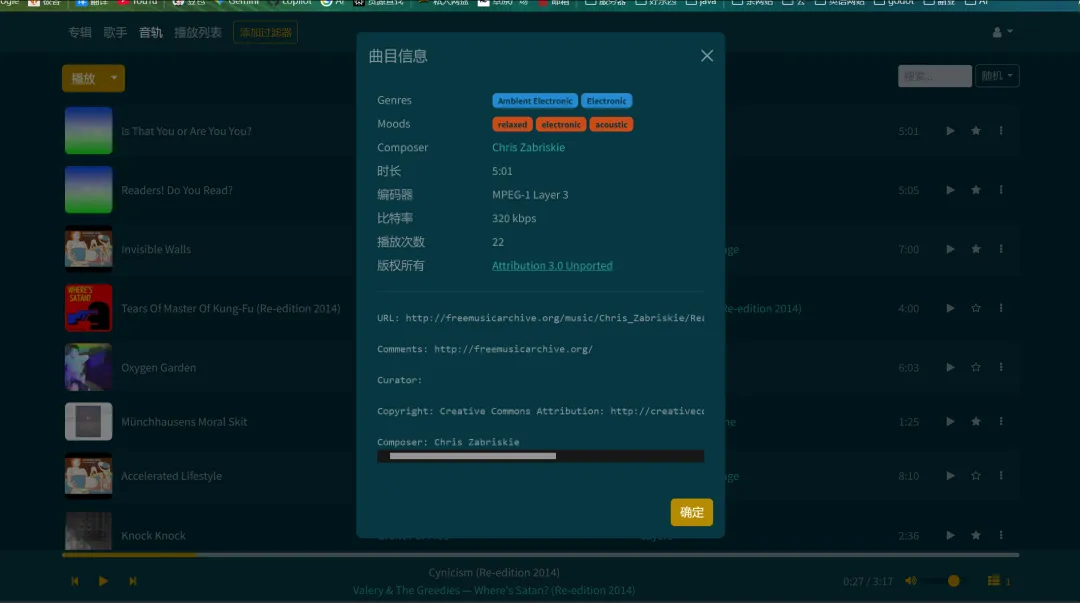Seek on the playback progress bar
Viewport: 1080px width, 603px height.
coord(540,554)
